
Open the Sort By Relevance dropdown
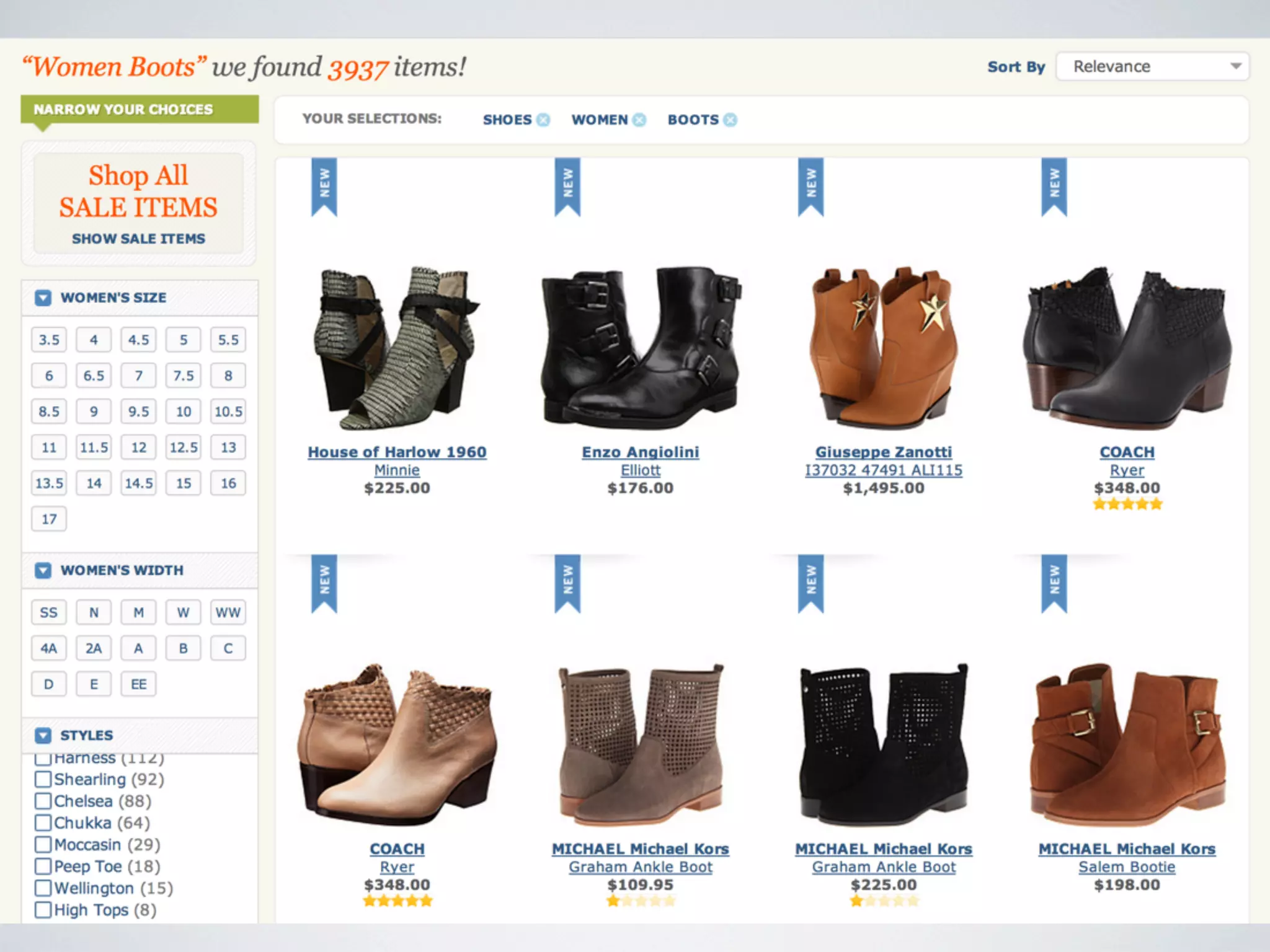tap(1152, 66)
